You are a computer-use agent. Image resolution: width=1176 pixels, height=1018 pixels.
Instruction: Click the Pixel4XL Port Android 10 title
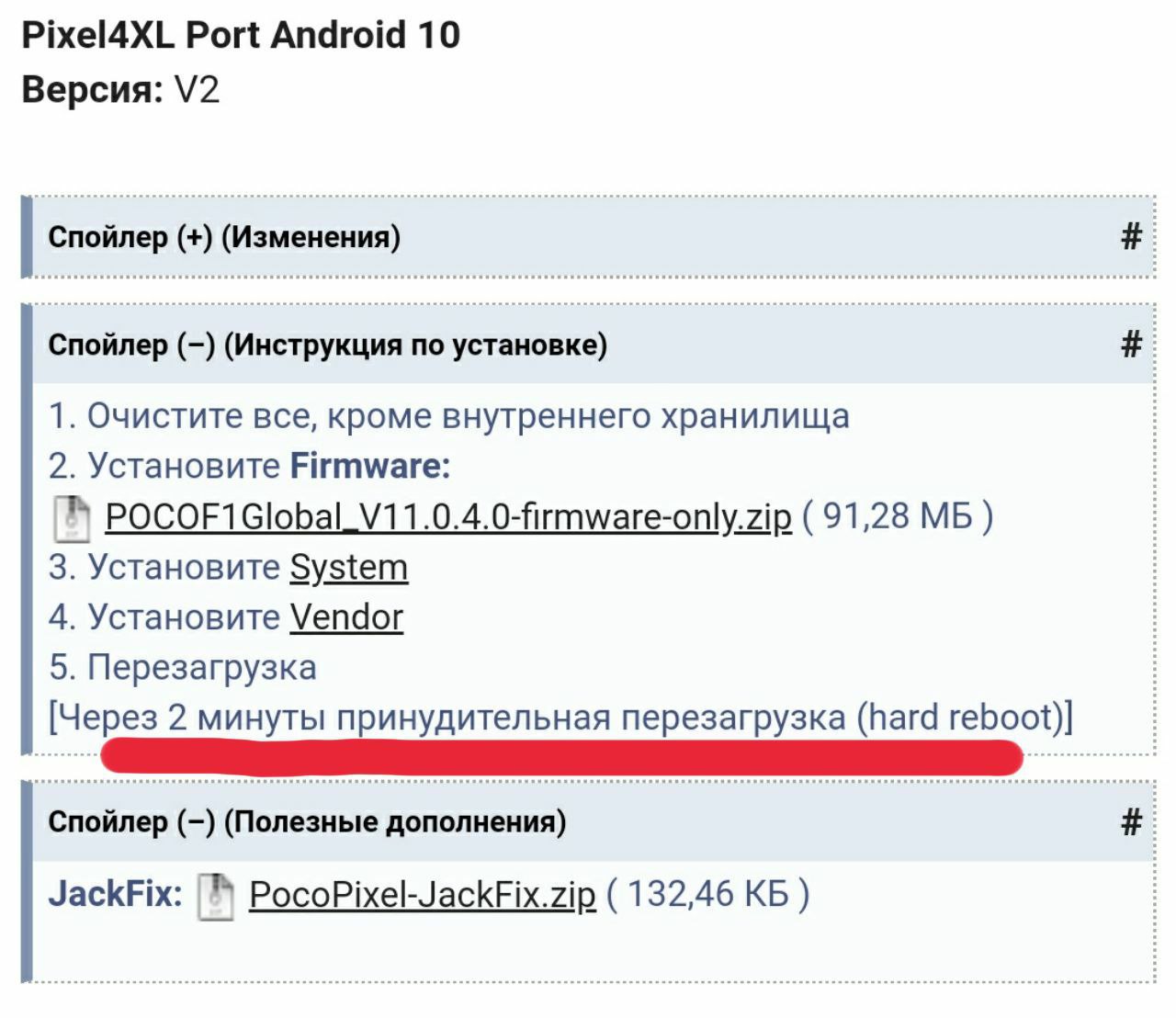[241, 35]
